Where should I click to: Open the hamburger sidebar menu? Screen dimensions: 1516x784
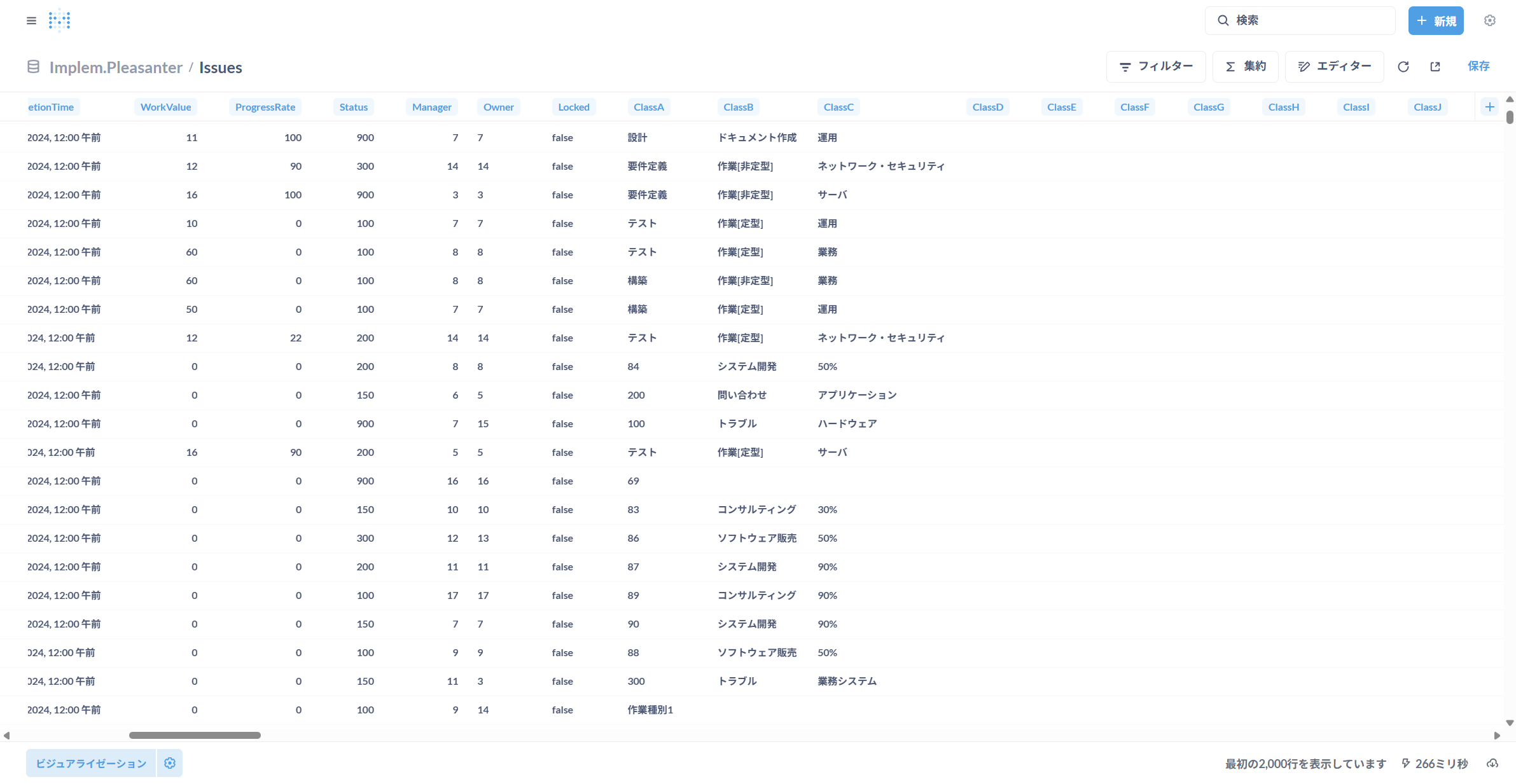[x=31, y=20]
